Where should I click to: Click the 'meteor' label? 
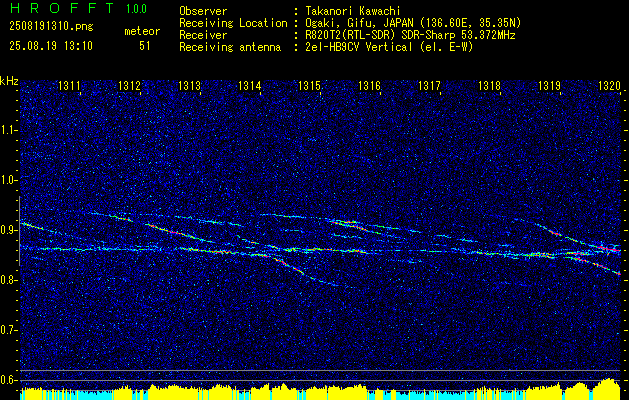click(142, 31)
